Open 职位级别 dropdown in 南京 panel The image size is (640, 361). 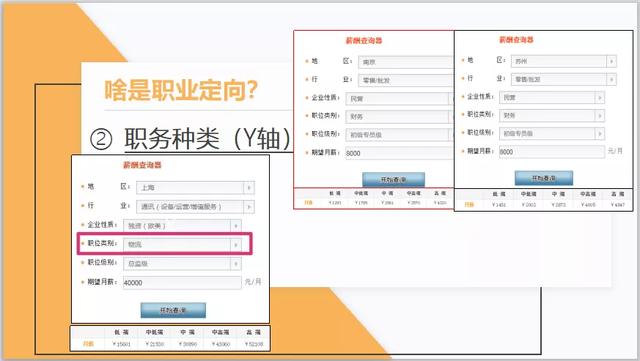(x=400, y=134)
